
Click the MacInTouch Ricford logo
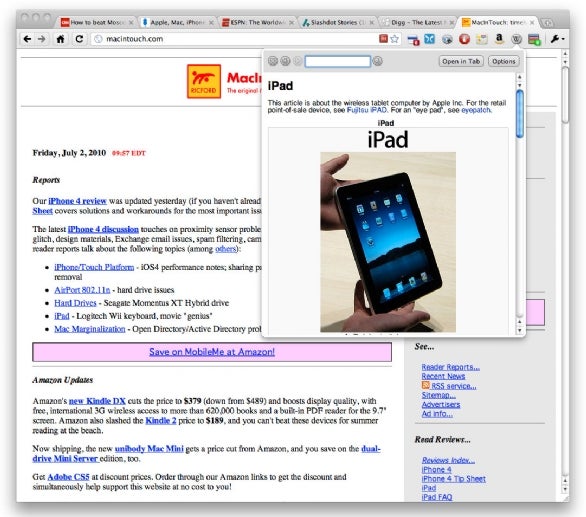pos(204,81)
